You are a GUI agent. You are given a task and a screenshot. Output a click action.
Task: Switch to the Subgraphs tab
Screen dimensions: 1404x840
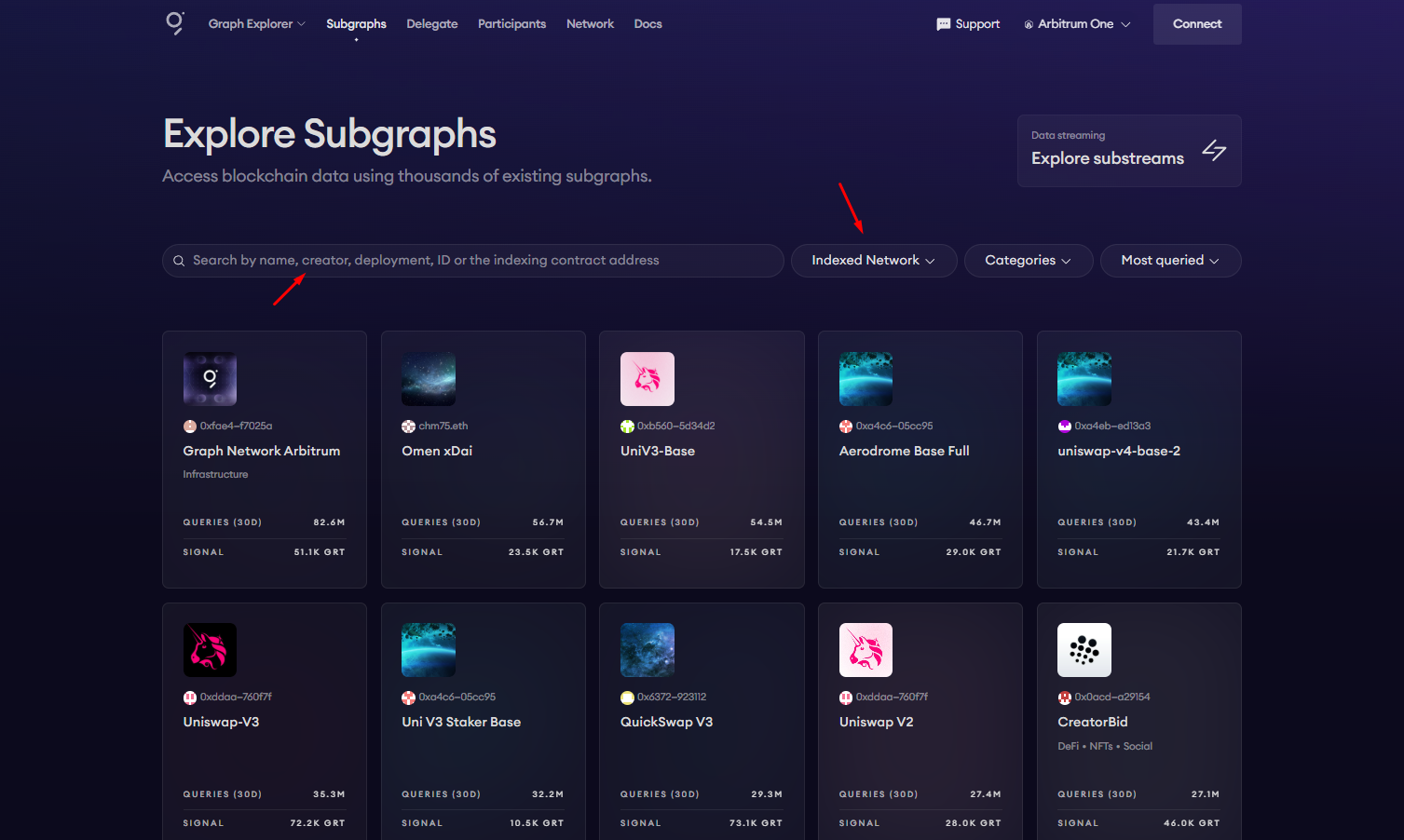[356, 24]
